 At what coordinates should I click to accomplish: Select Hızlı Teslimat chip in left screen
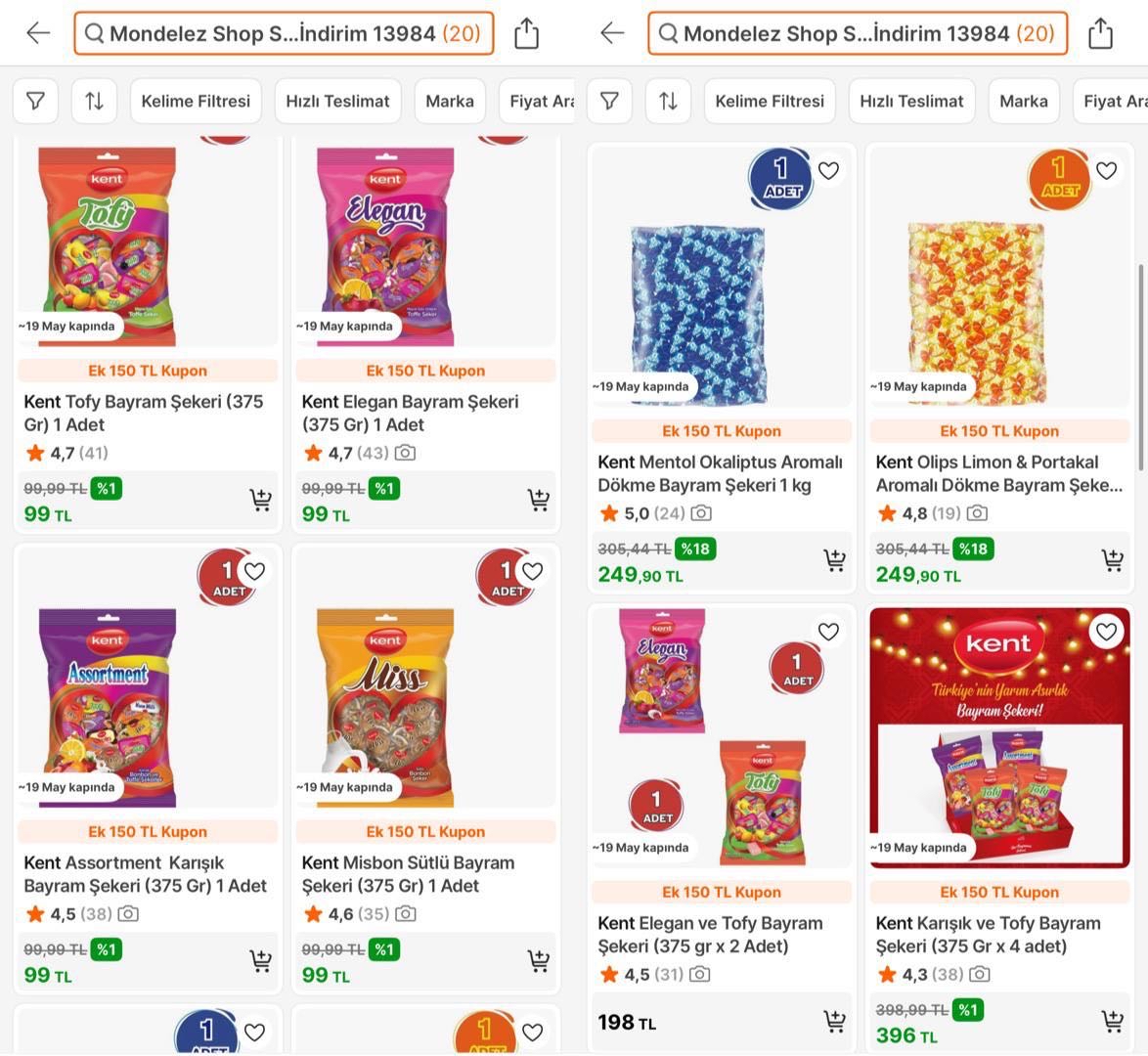tap(337, 101)
